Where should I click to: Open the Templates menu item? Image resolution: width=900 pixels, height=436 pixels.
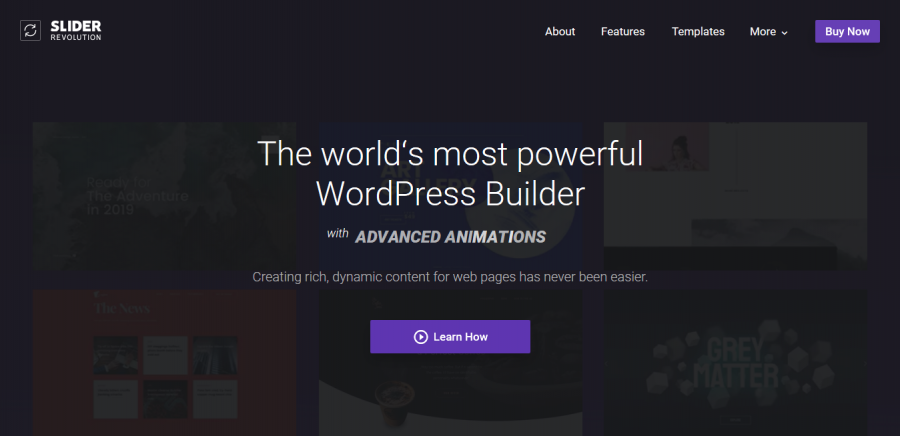click(x=698, y=32)
